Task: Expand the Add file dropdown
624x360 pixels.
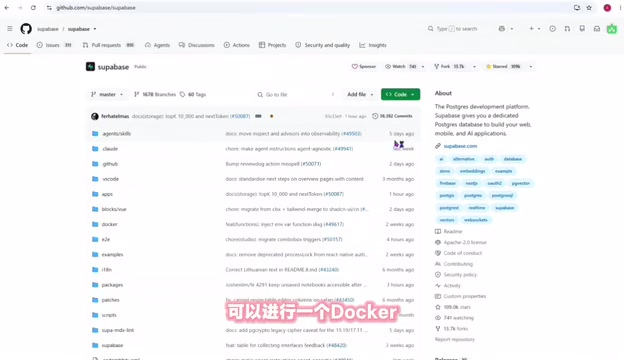Action: coord(360,94)
